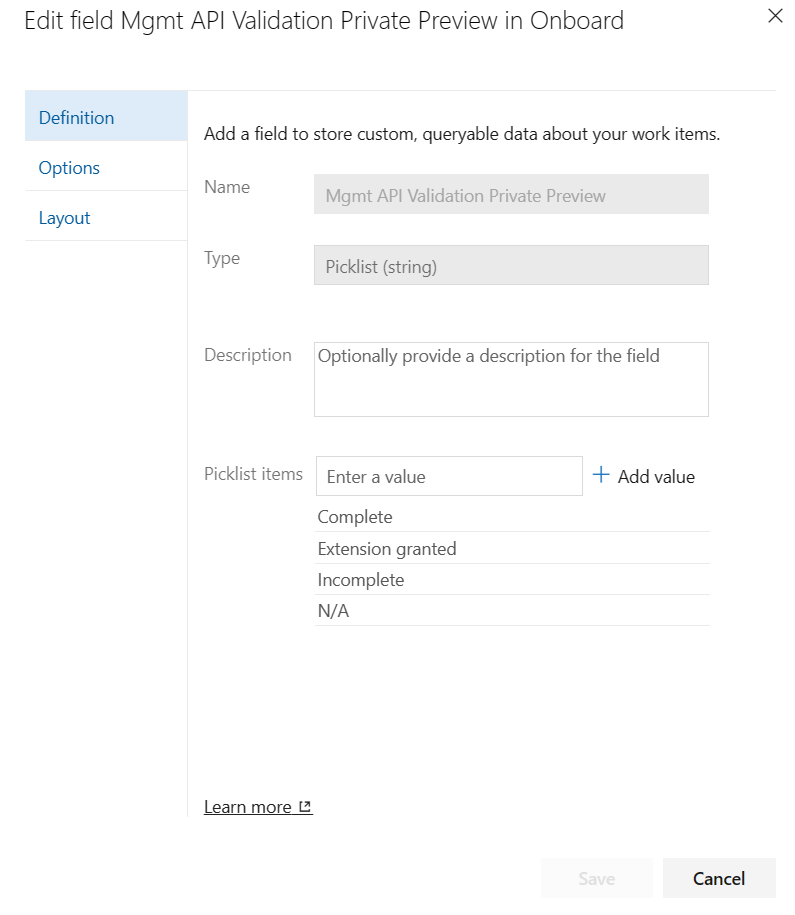Click the X to close the dialog
Viewport: 795px width, 915px height.
tap(776, 16)
